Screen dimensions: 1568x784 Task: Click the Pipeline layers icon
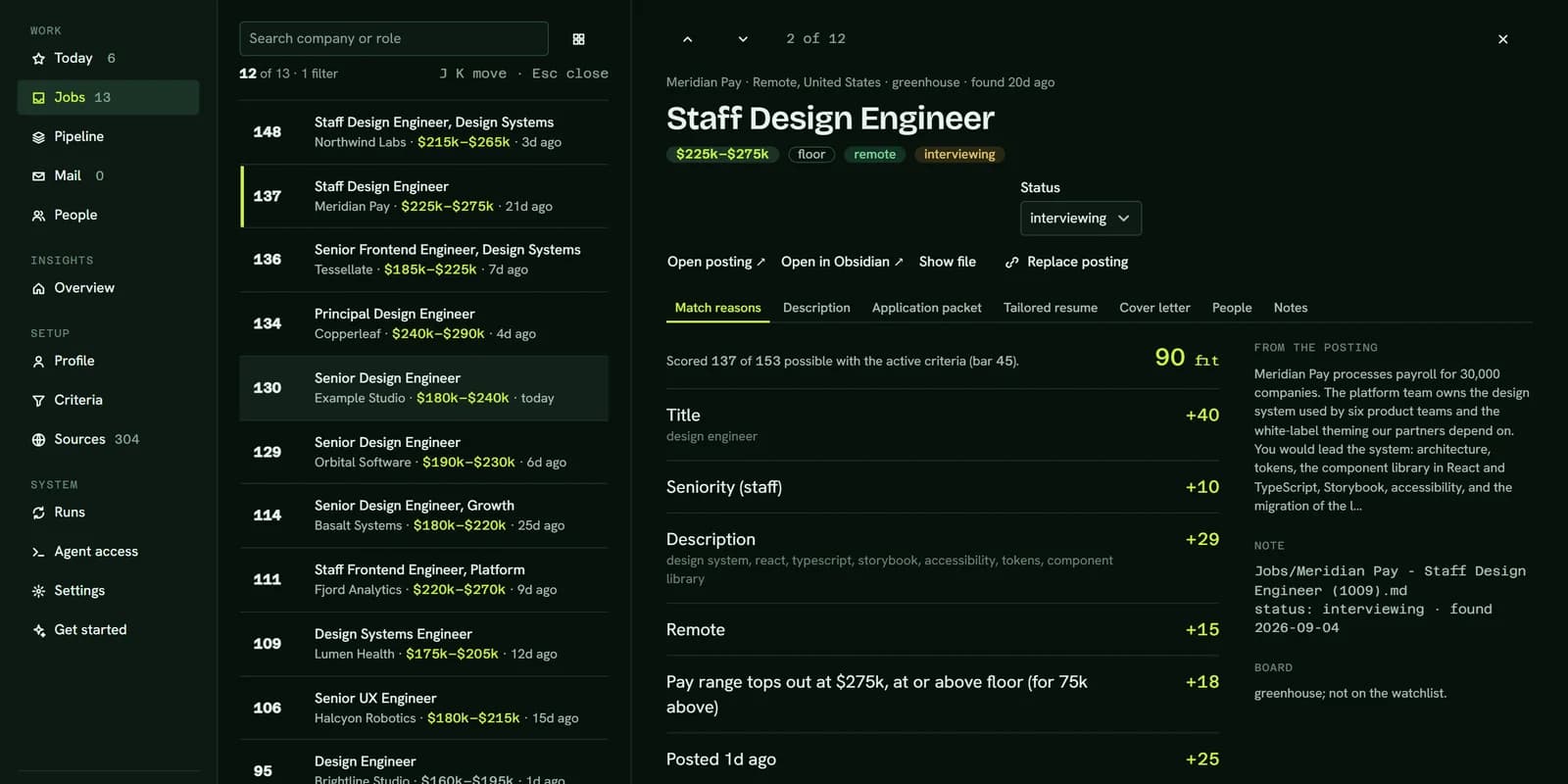(x=38, y=137)
